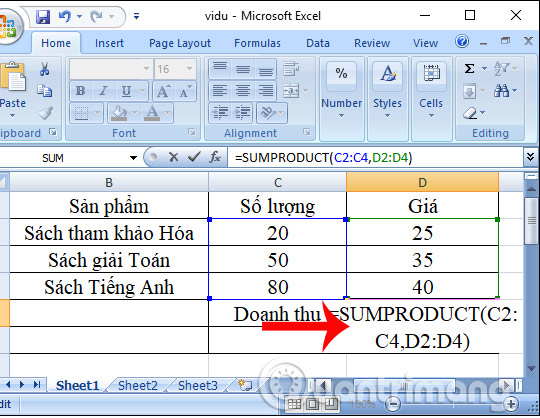The width and height of the screenshot is (540, 418).
Task: Switch to the Page Layout tab
Action: (180, 43)
